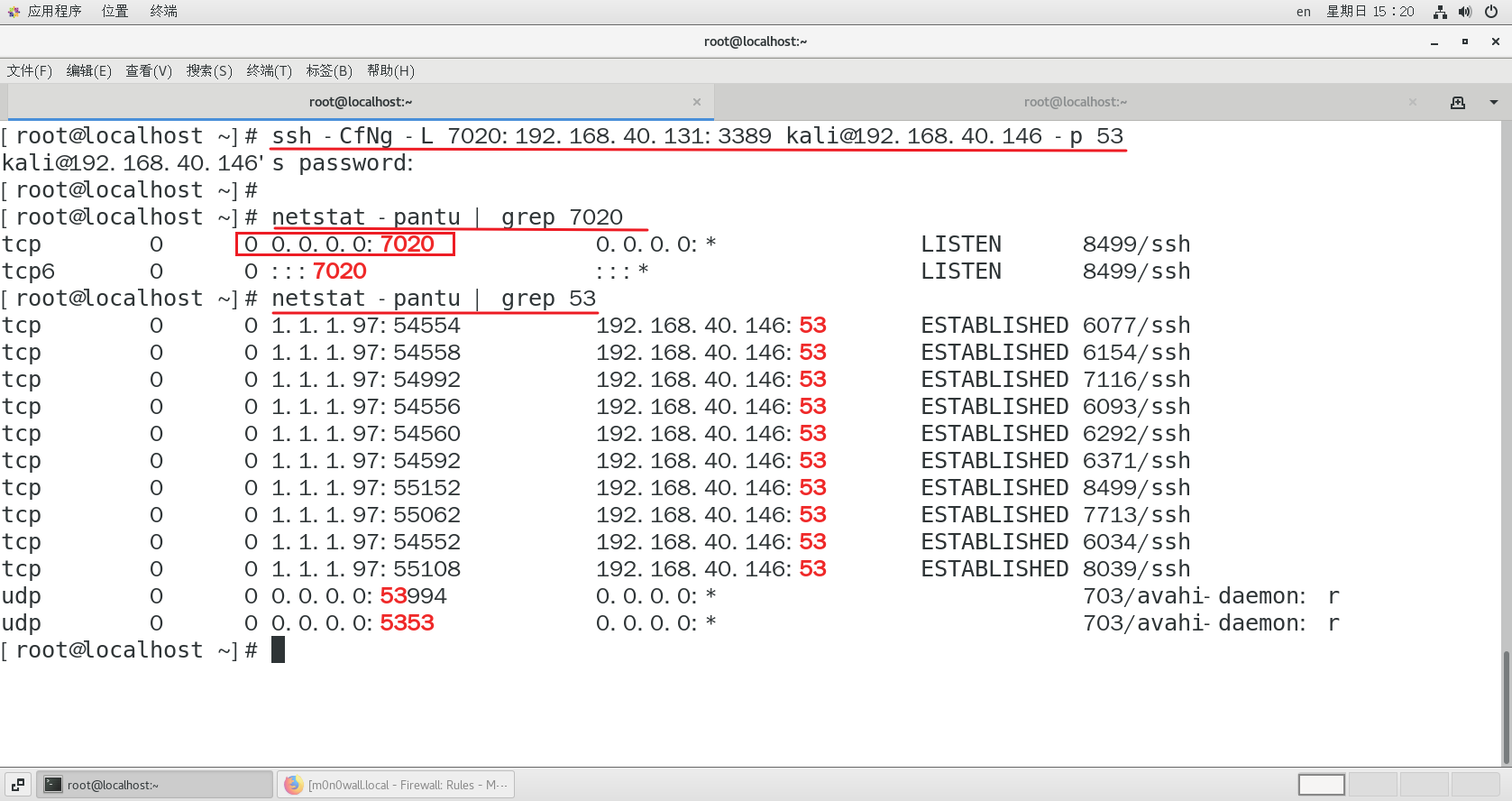
Task: Click the terminal vertical scrollbar thumb
Action: click(1506, 706)
